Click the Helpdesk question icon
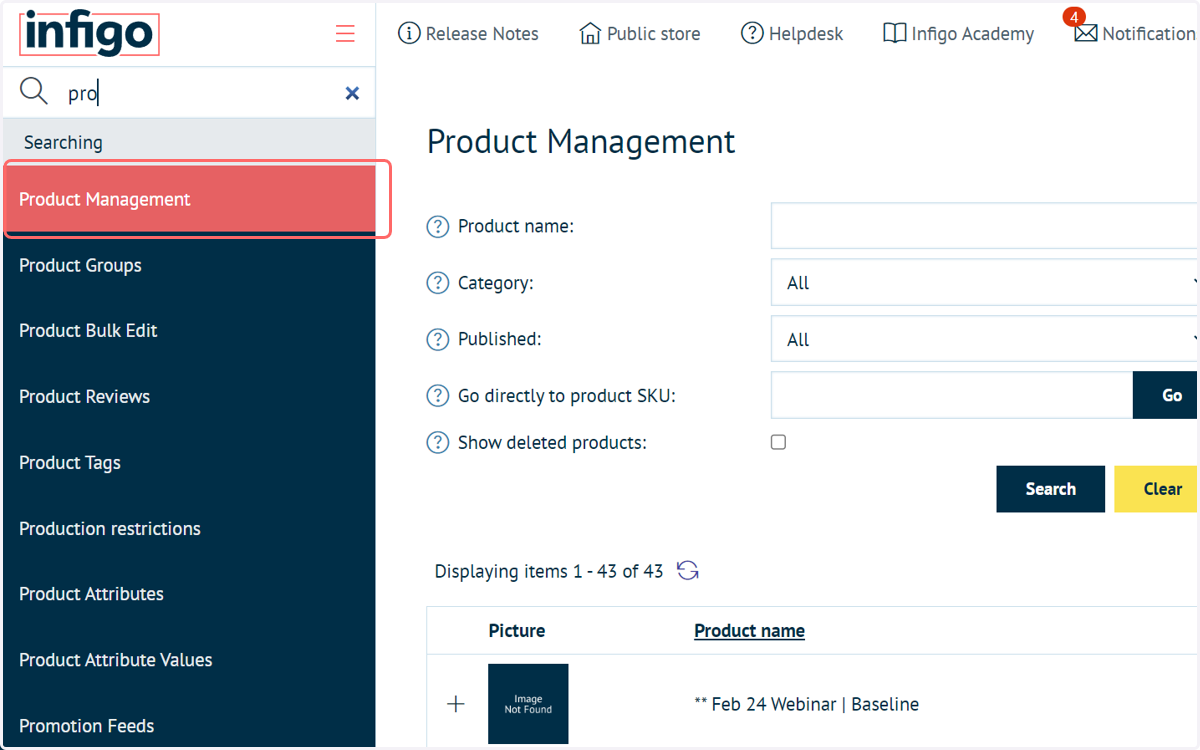 pyautogui.click(x=752, y=33)
